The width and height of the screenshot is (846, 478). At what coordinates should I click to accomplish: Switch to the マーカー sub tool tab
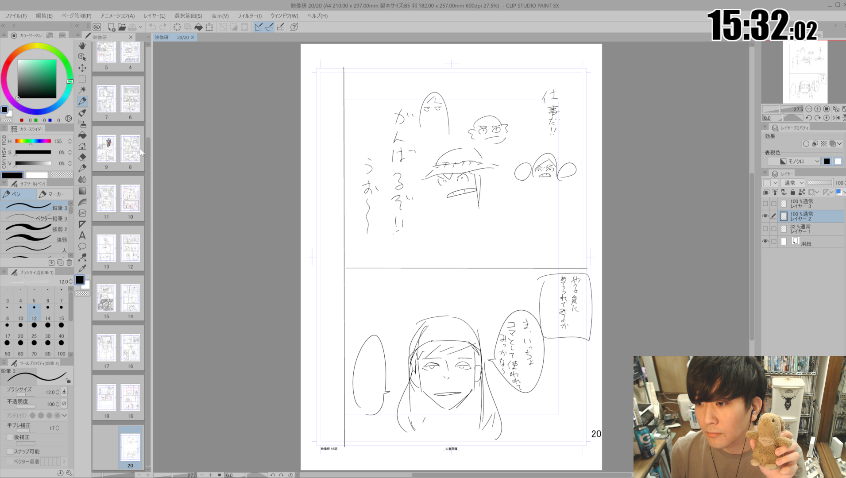click(54, 194)
